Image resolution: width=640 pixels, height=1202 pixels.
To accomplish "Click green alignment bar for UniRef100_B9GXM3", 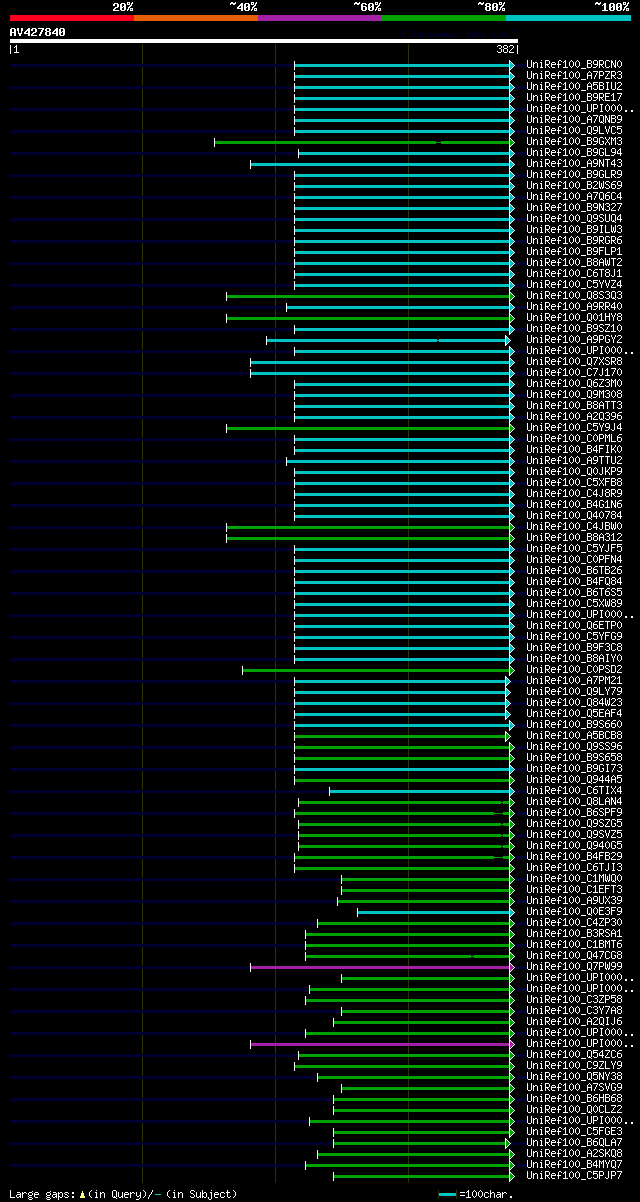I will pyautogui.click(x=364, y=142).
